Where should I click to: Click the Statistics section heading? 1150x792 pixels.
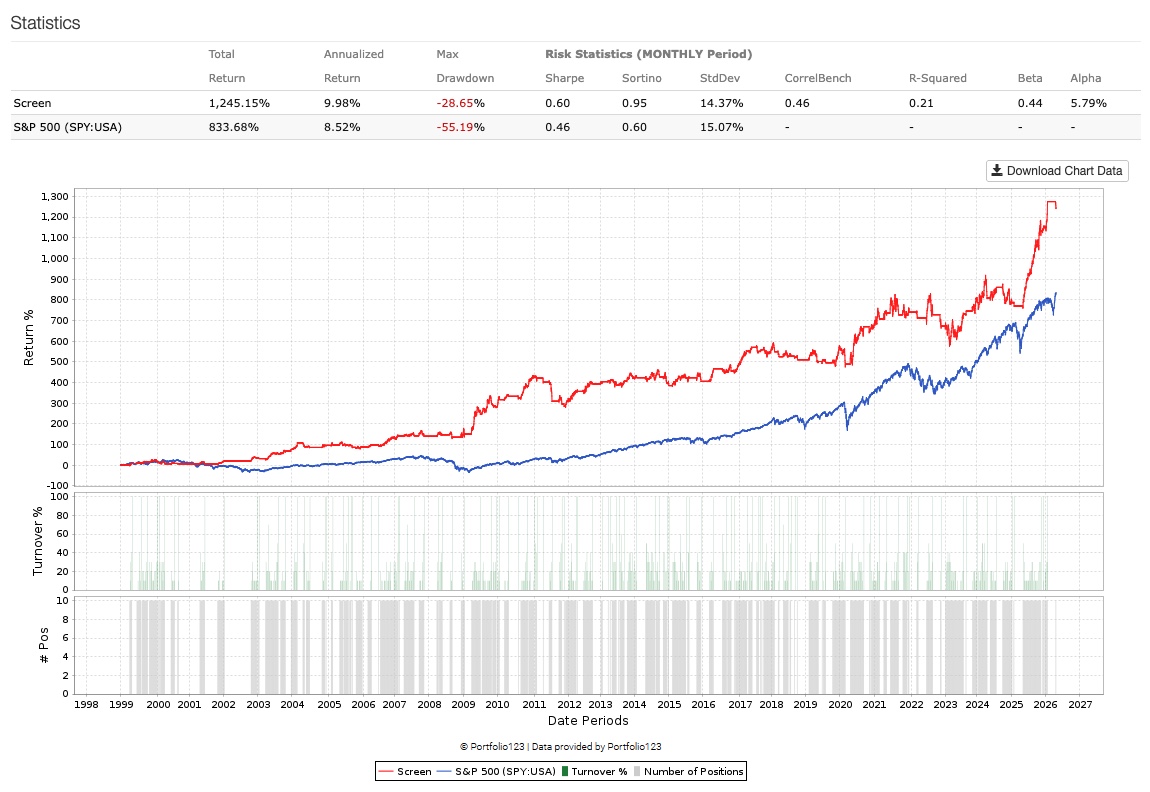[45, 23]
